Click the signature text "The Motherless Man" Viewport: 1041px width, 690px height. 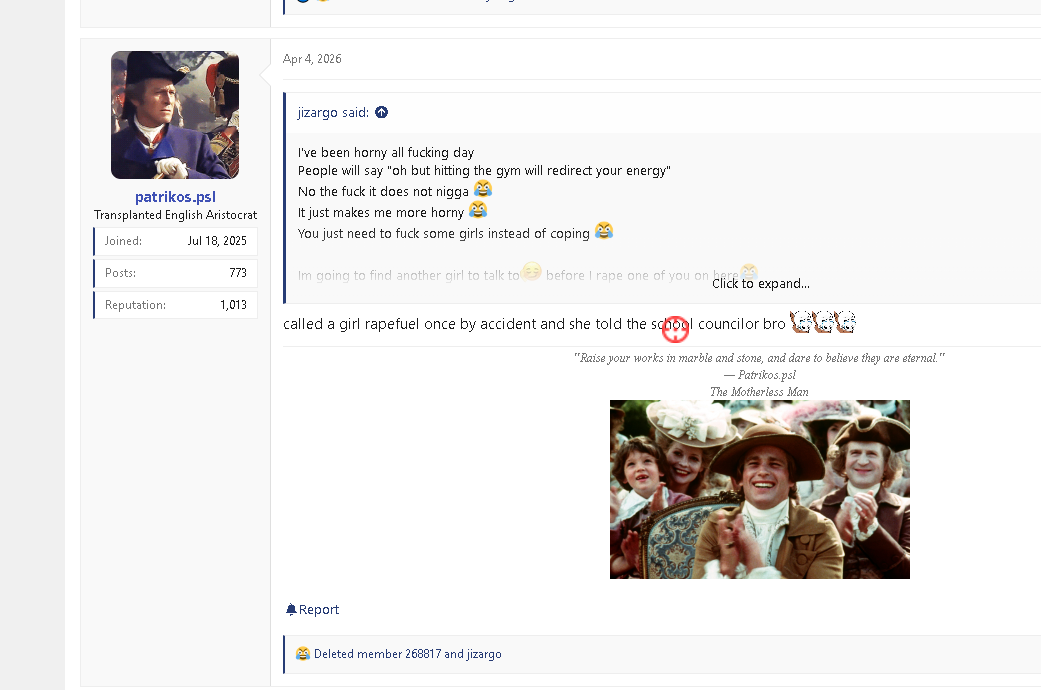pyautogui.click(x=760, y=392)
